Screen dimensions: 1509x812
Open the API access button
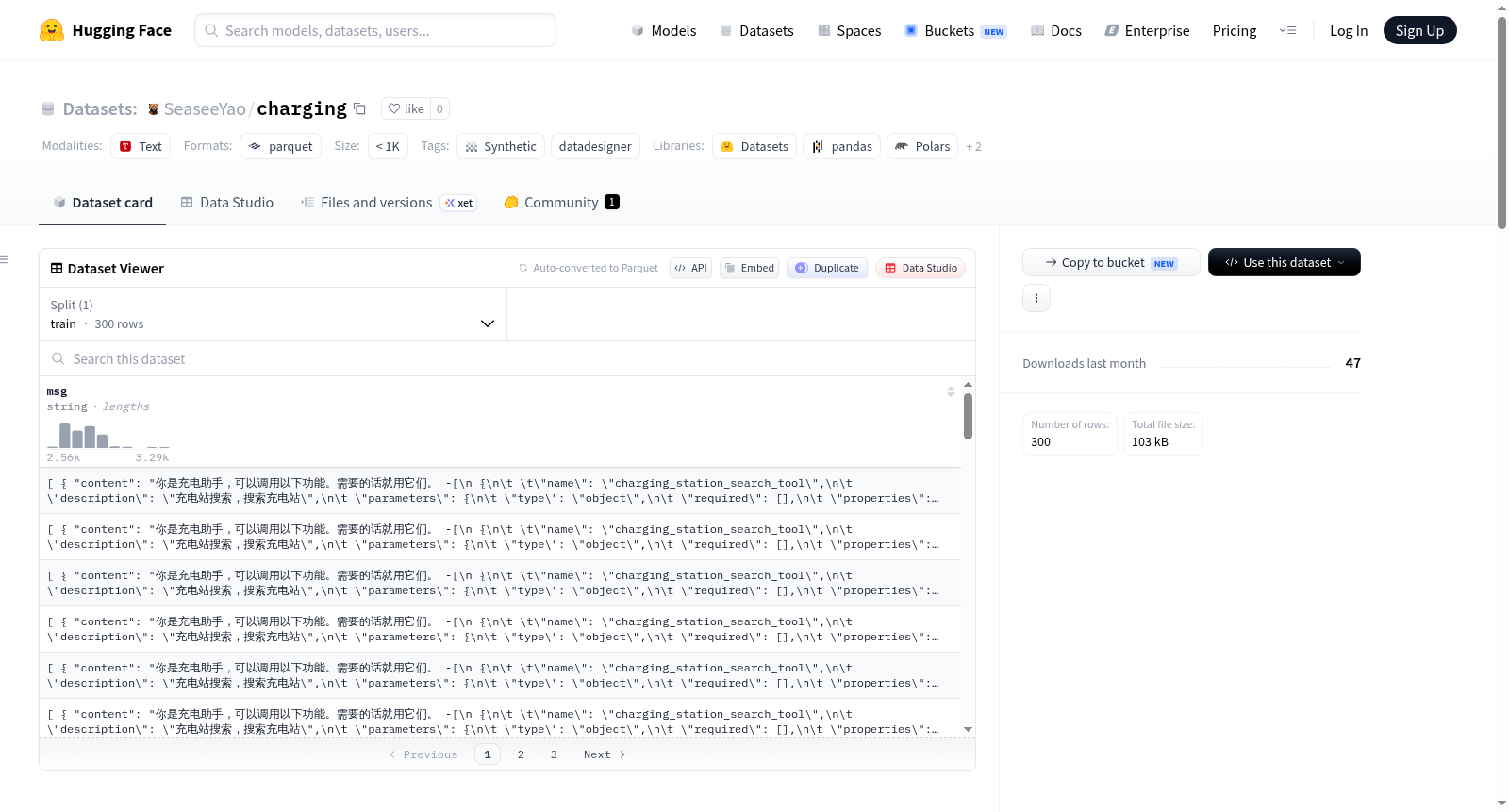[x=690, y=268]
